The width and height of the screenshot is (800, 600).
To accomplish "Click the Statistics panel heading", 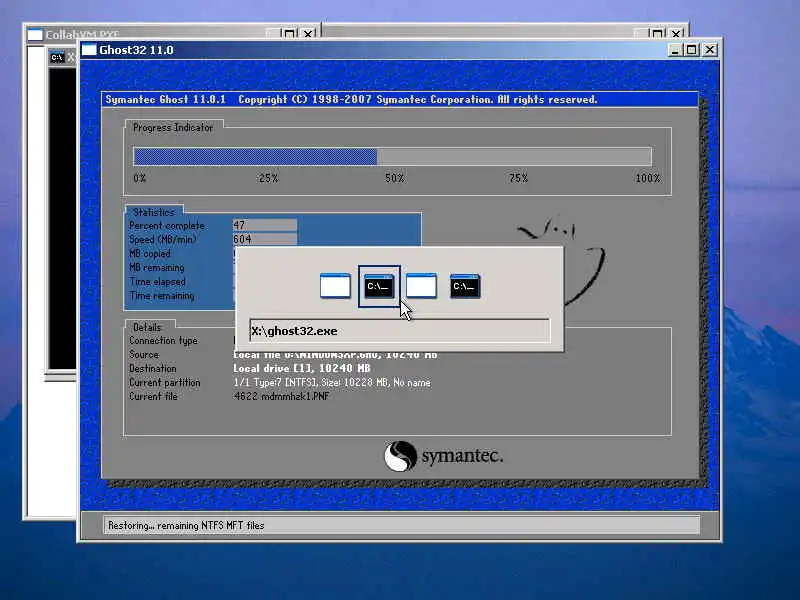I will [154, 212].
